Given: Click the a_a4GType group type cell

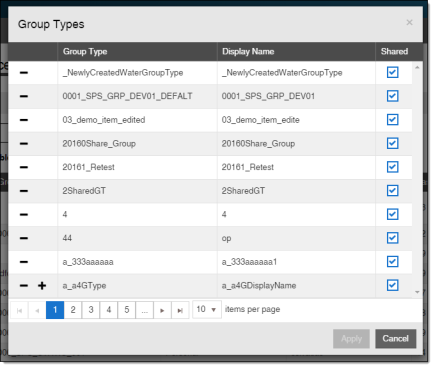Looking at the screenshot, I should (137, 286).
